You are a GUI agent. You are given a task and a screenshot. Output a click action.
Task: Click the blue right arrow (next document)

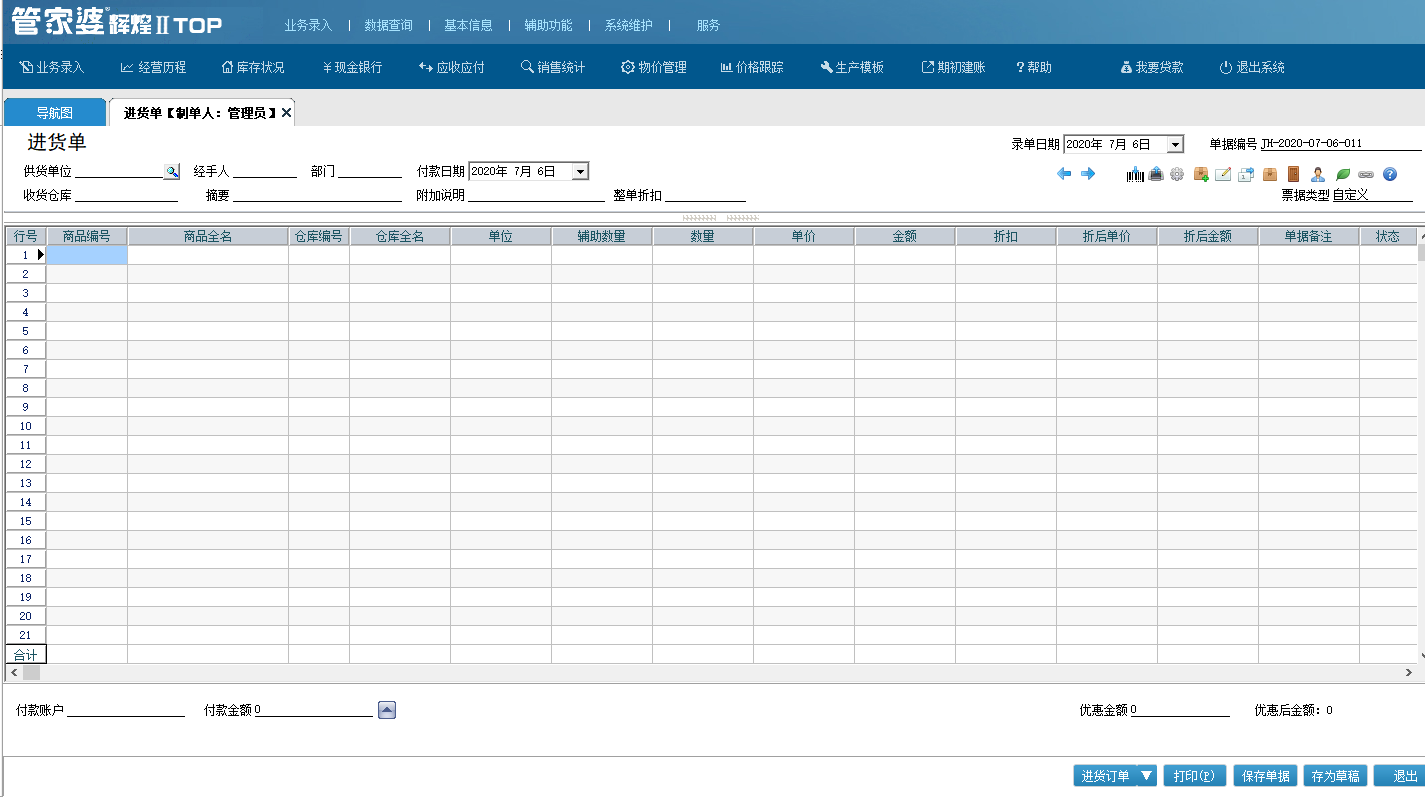[x=1088, y=174]
